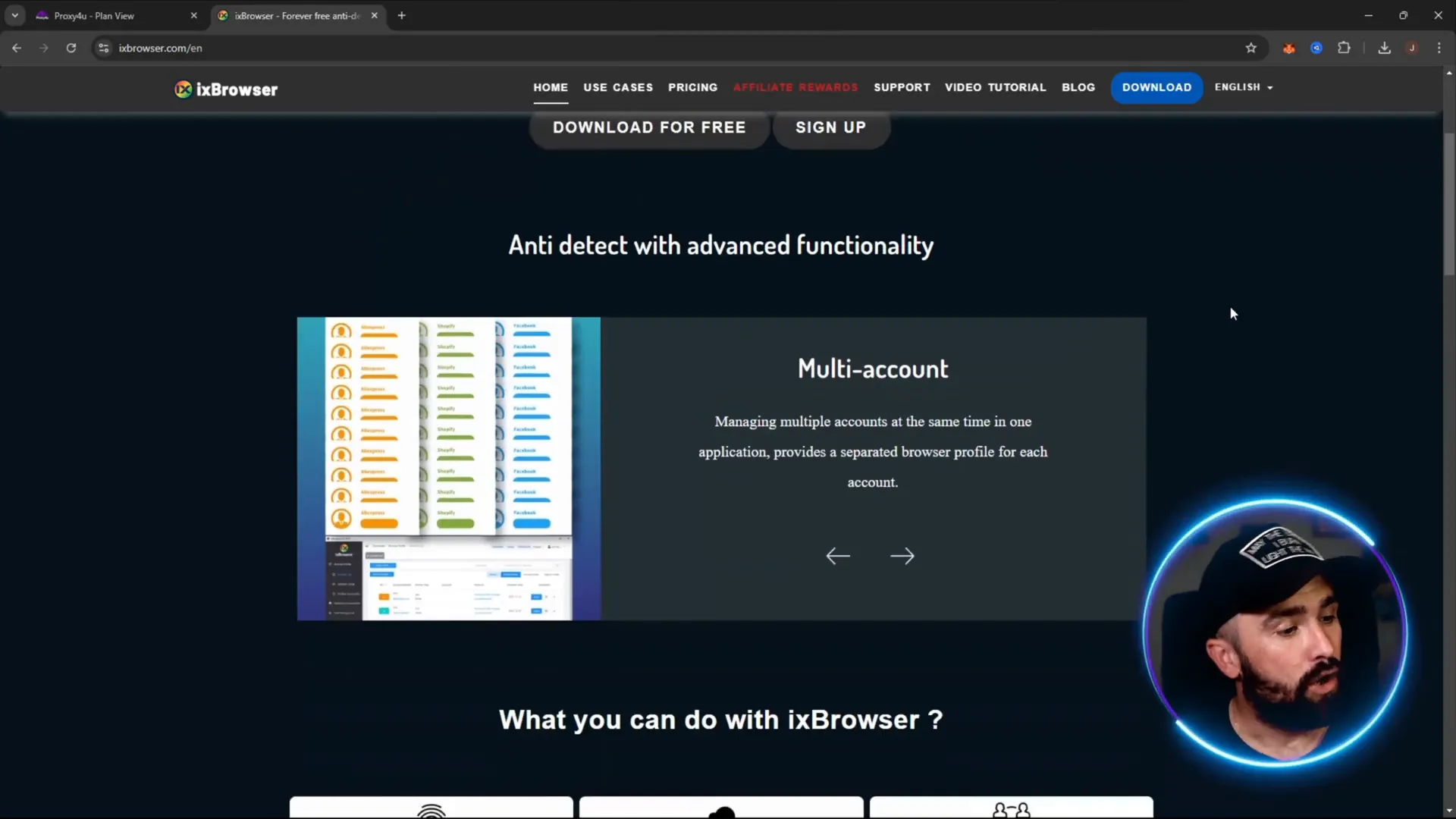Screen dimensions: 1456x819
Task: Click the SIGN UP button
Action: pos(831,127)
